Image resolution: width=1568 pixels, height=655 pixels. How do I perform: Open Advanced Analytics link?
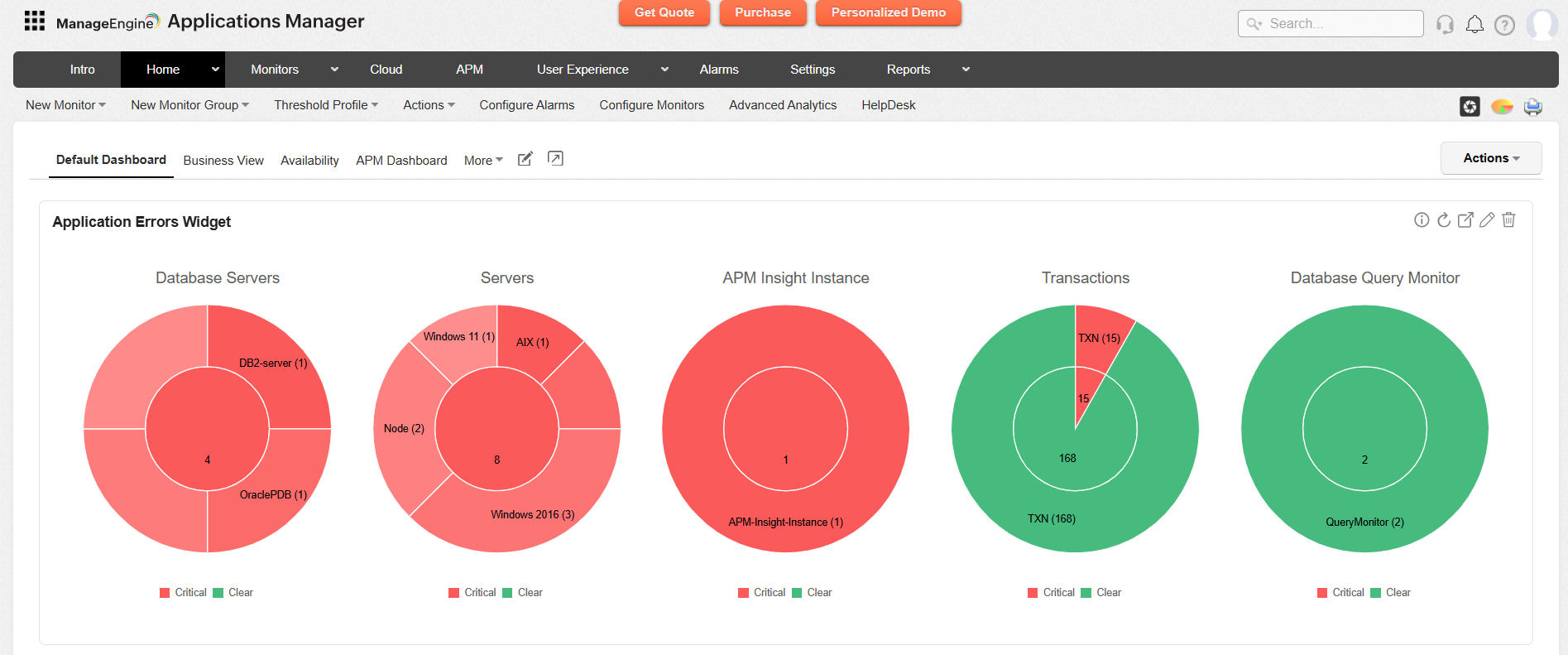(783, 105)
